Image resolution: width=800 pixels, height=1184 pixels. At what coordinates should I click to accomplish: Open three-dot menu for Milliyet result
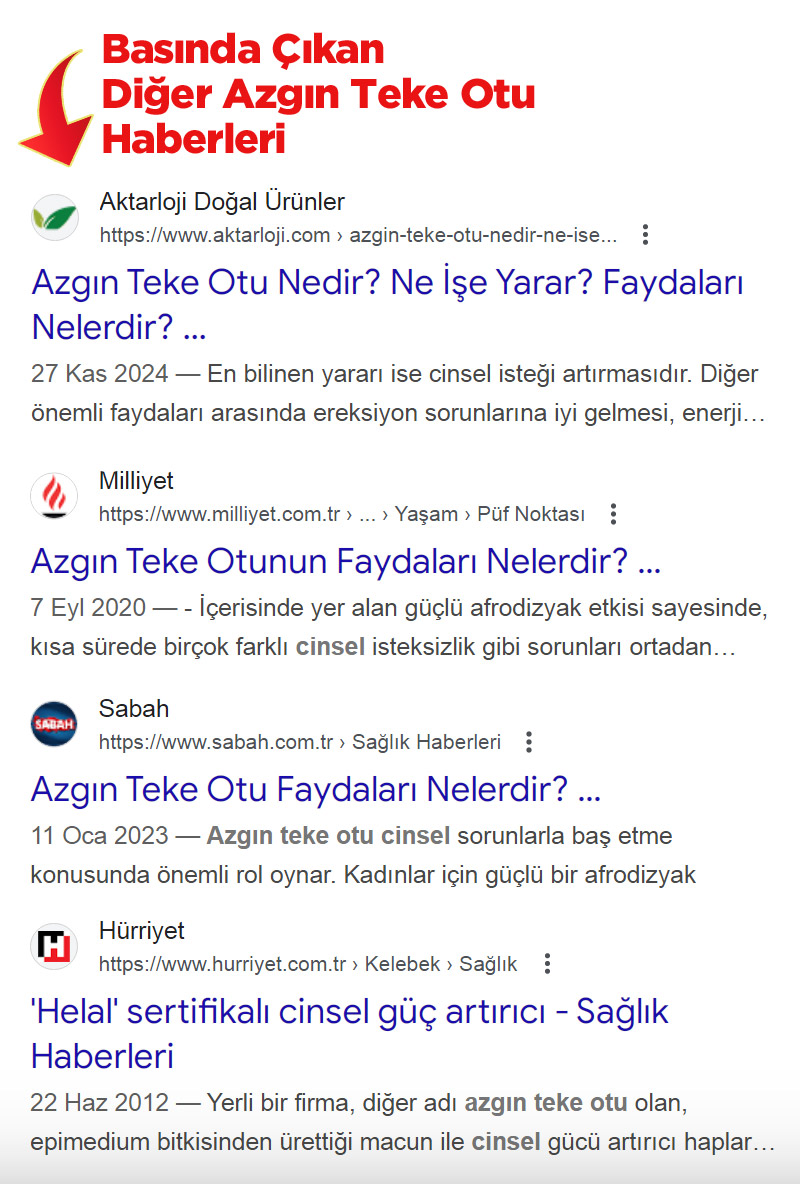(614, 514)
